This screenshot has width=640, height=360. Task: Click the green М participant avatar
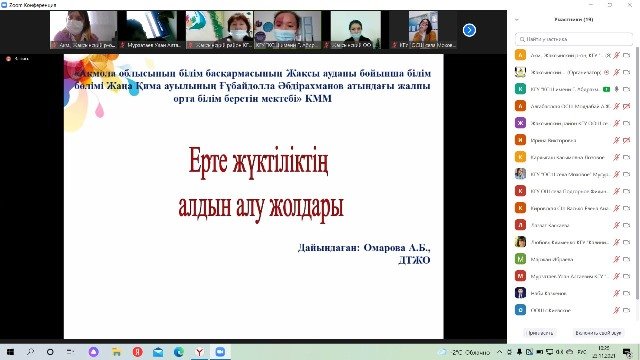click(520, 259)
